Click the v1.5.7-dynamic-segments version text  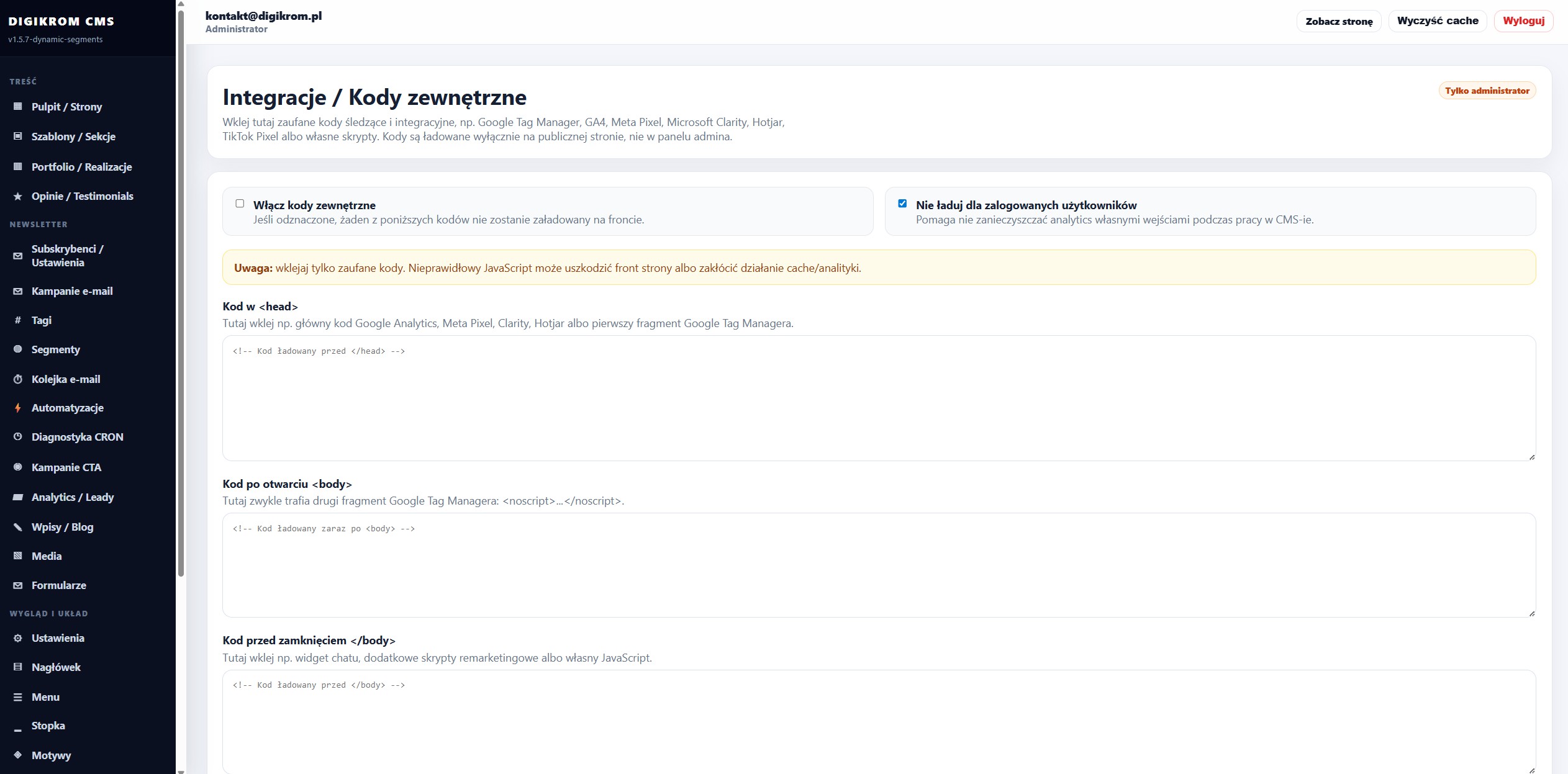(55, 39)
